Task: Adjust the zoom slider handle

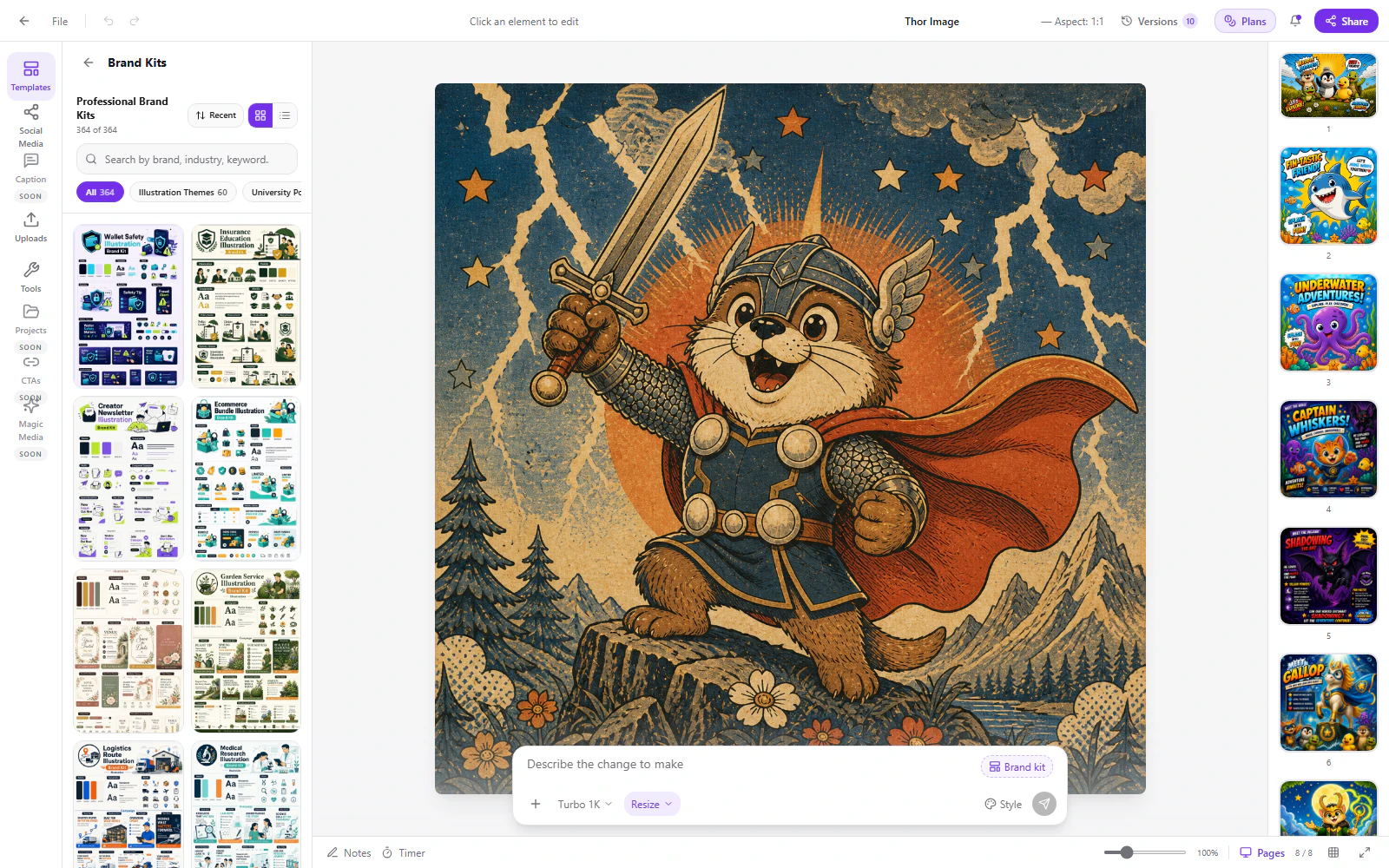Action: click(x=1127, y=852)
